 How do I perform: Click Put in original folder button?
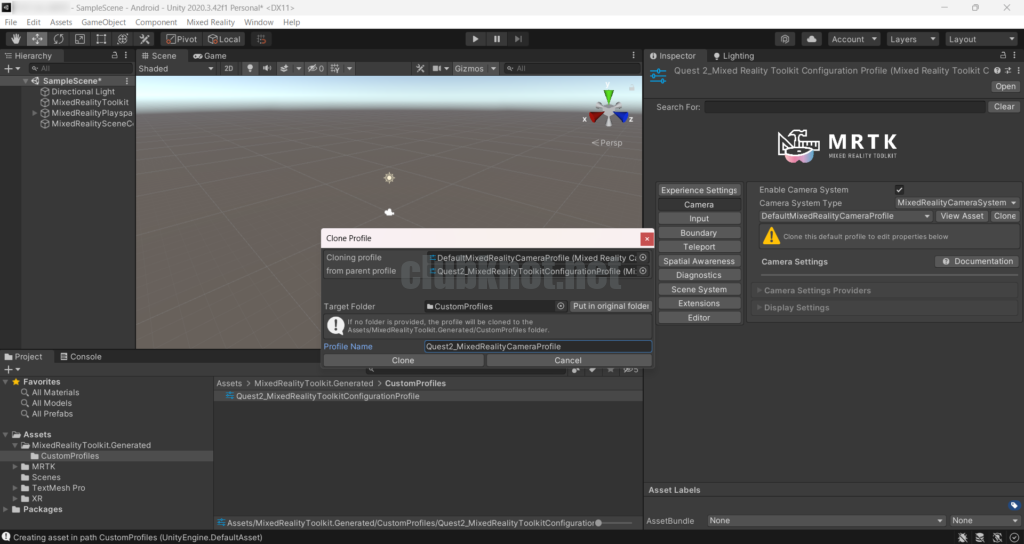(610, 306)
